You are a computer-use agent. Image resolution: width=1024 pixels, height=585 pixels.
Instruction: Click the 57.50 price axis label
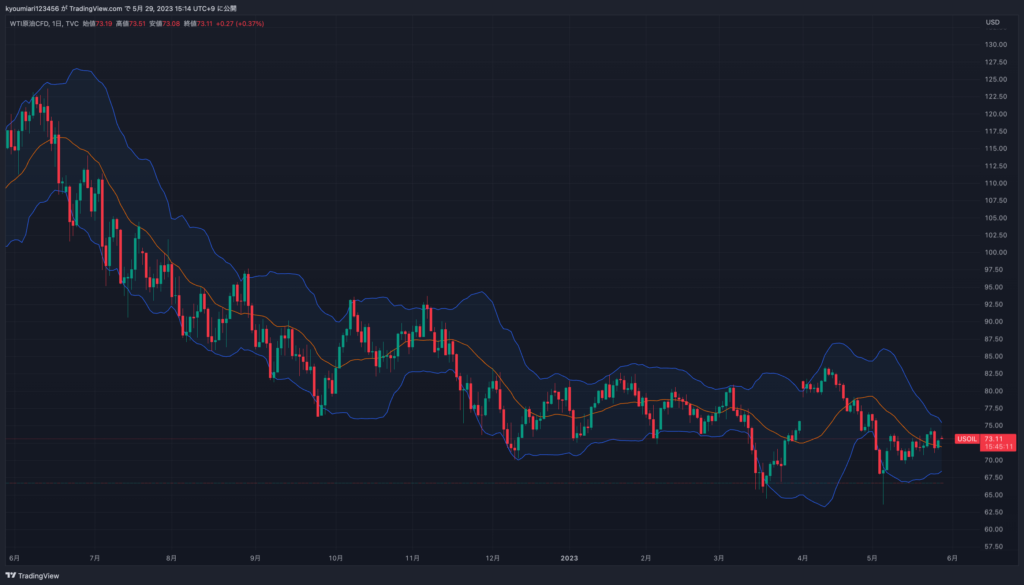995,546
